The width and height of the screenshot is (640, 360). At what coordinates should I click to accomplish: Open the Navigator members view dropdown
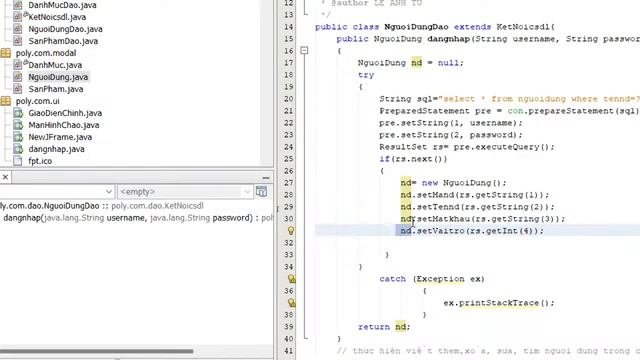pos(109,191)
